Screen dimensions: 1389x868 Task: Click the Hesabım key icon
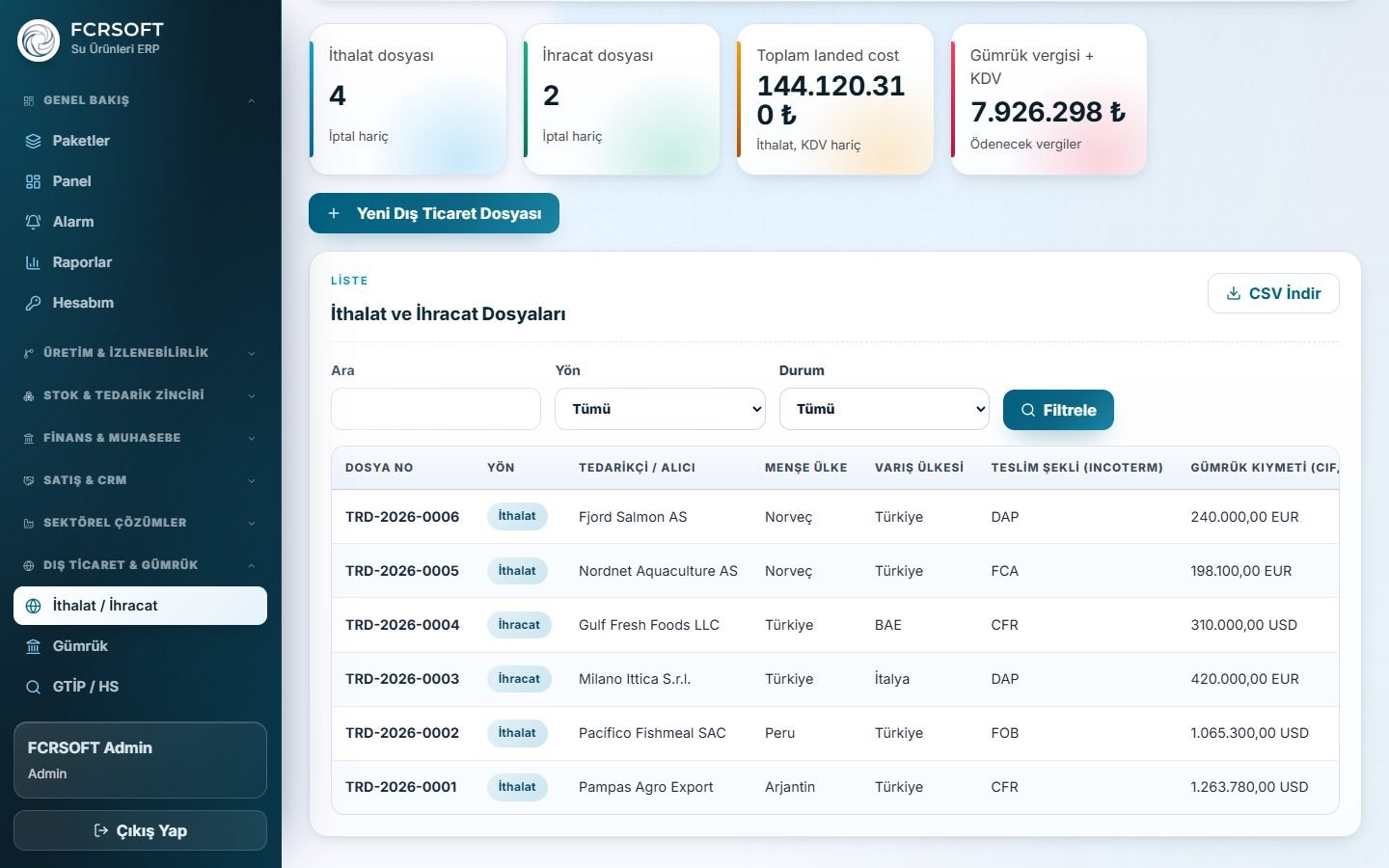[x=33, y=303]
